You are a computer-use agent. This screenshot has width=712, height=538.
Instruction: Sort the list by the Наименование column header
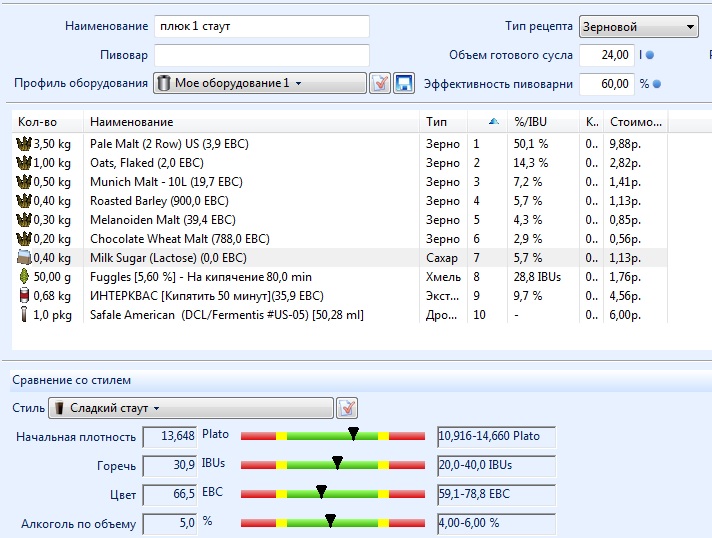coord(250,121)
